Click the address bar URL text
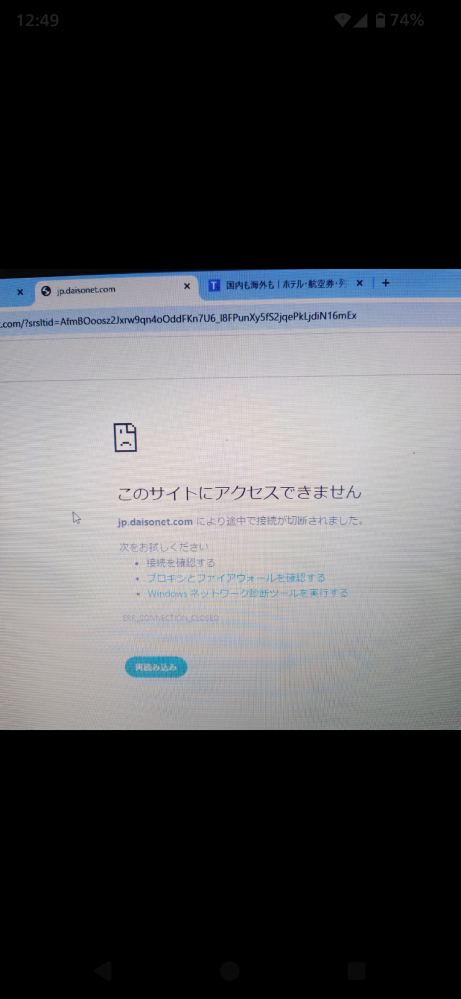Screen dimensions: 461x999 (178, 320)
